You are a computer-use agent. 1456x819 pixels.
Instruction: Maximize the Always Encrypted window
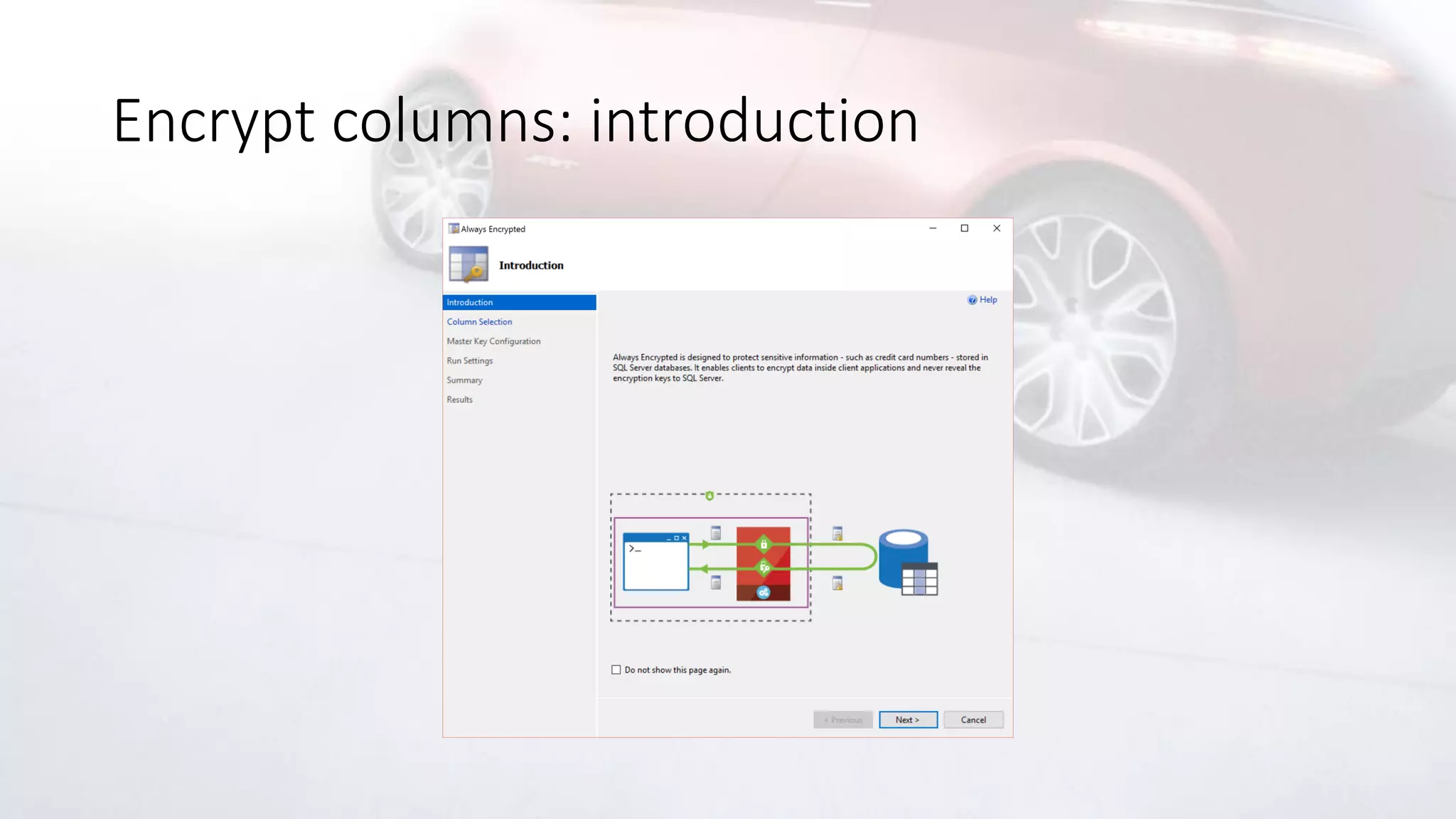pyautogui.click(x=965, y=228)
